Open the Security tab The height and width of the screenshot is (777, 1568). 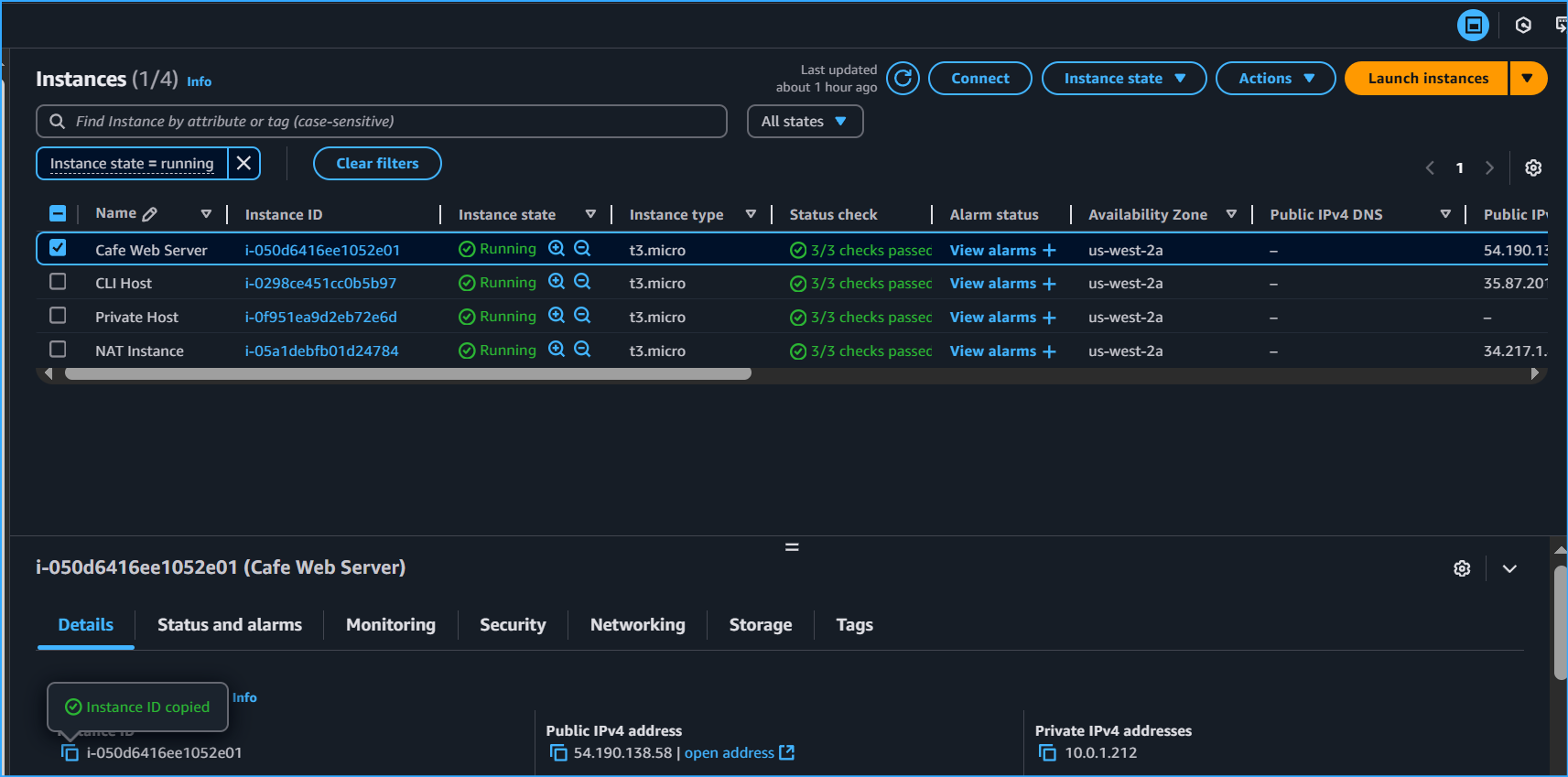pos(513,625)
